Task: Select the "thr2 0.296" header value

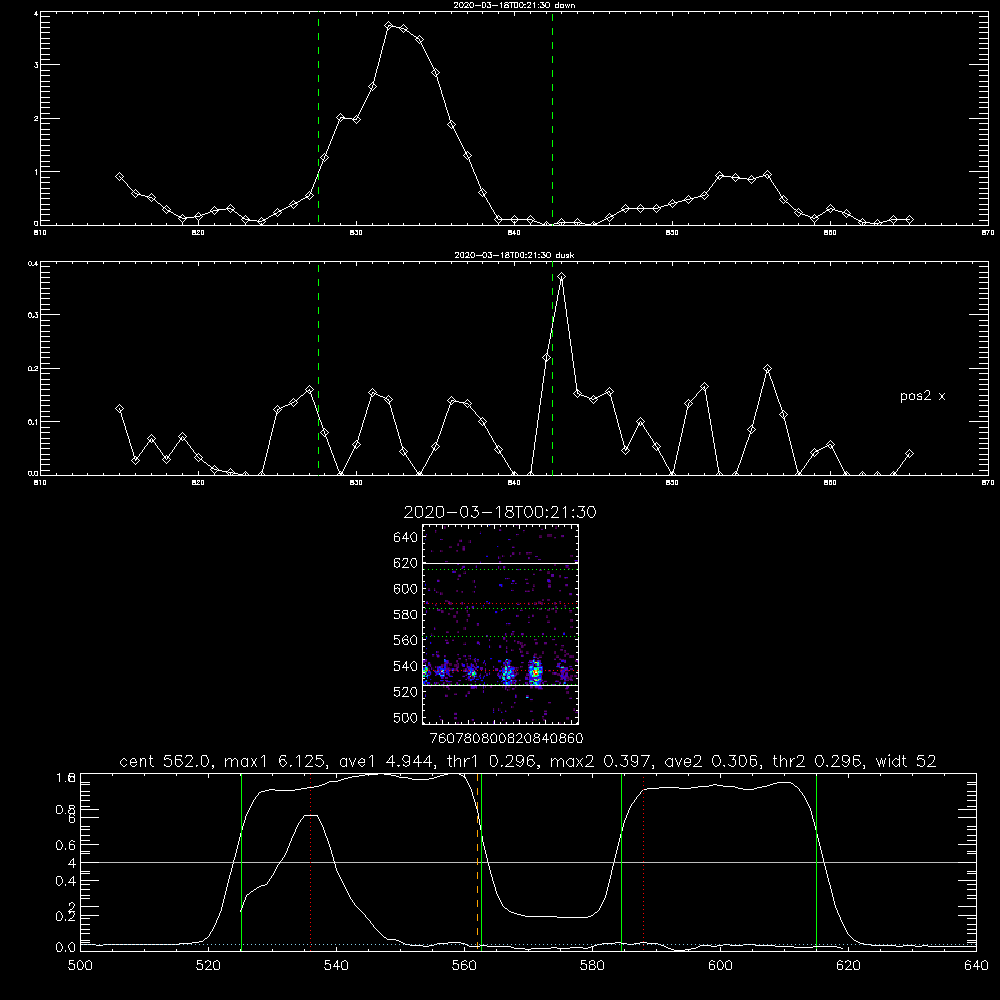Action: [818, 761]
